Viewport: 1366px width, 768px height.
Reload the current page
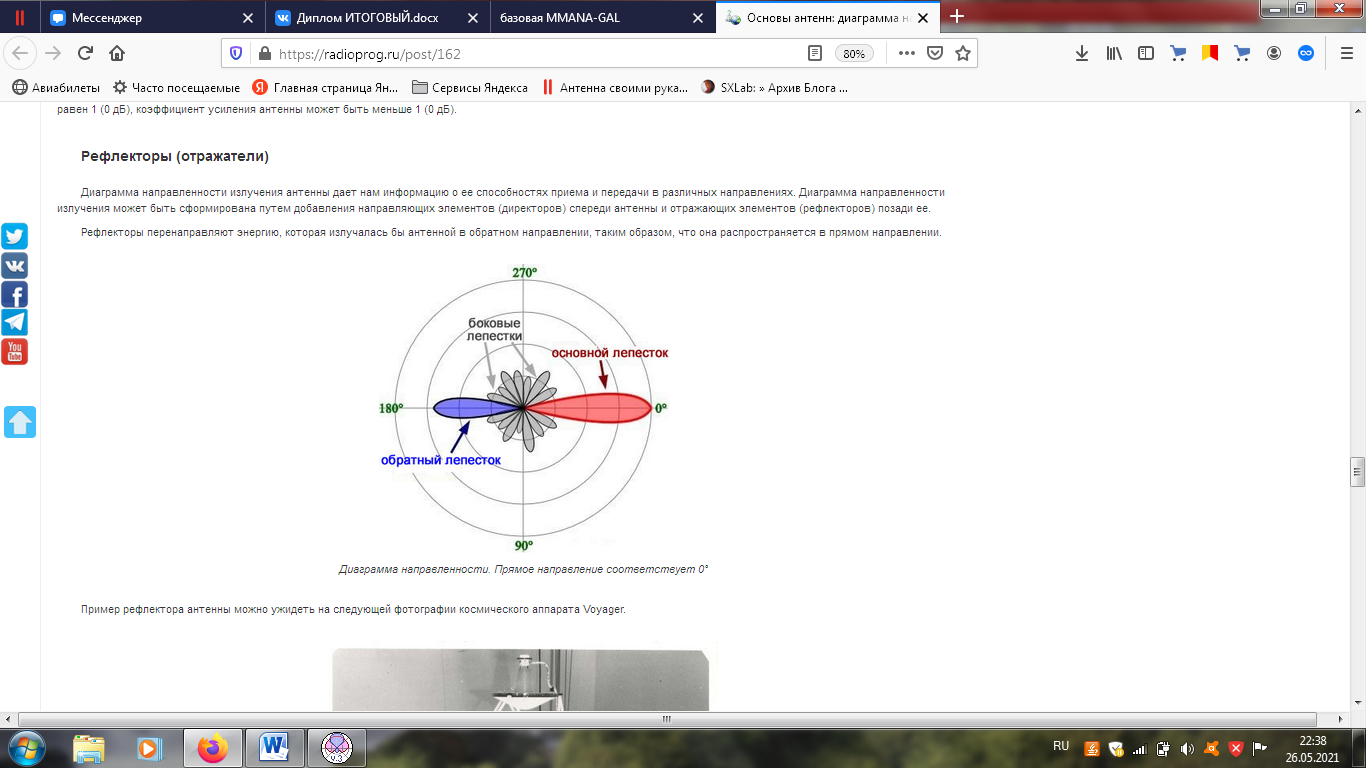(x=85, y=53)
